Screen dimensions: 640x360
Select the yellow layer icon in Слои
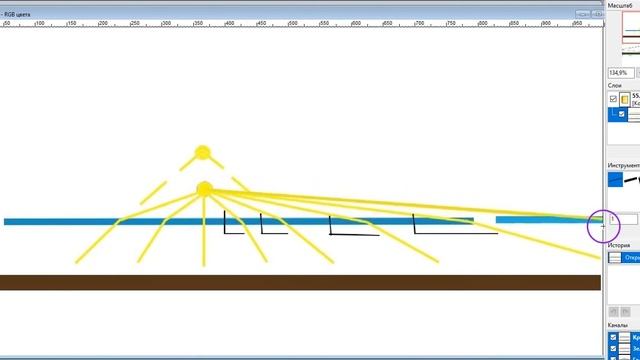click(624, 99)
